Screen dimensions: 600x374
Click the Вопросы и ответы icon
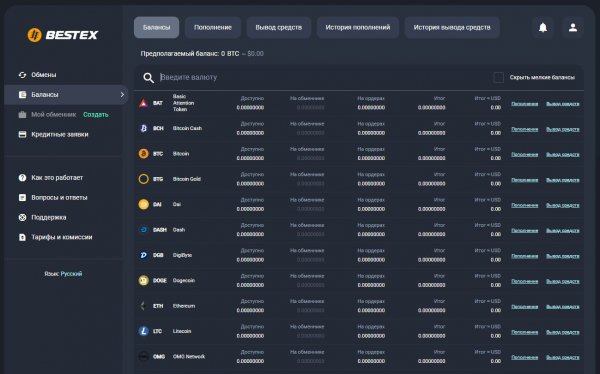pyautogui.click(x=23, y=198)
